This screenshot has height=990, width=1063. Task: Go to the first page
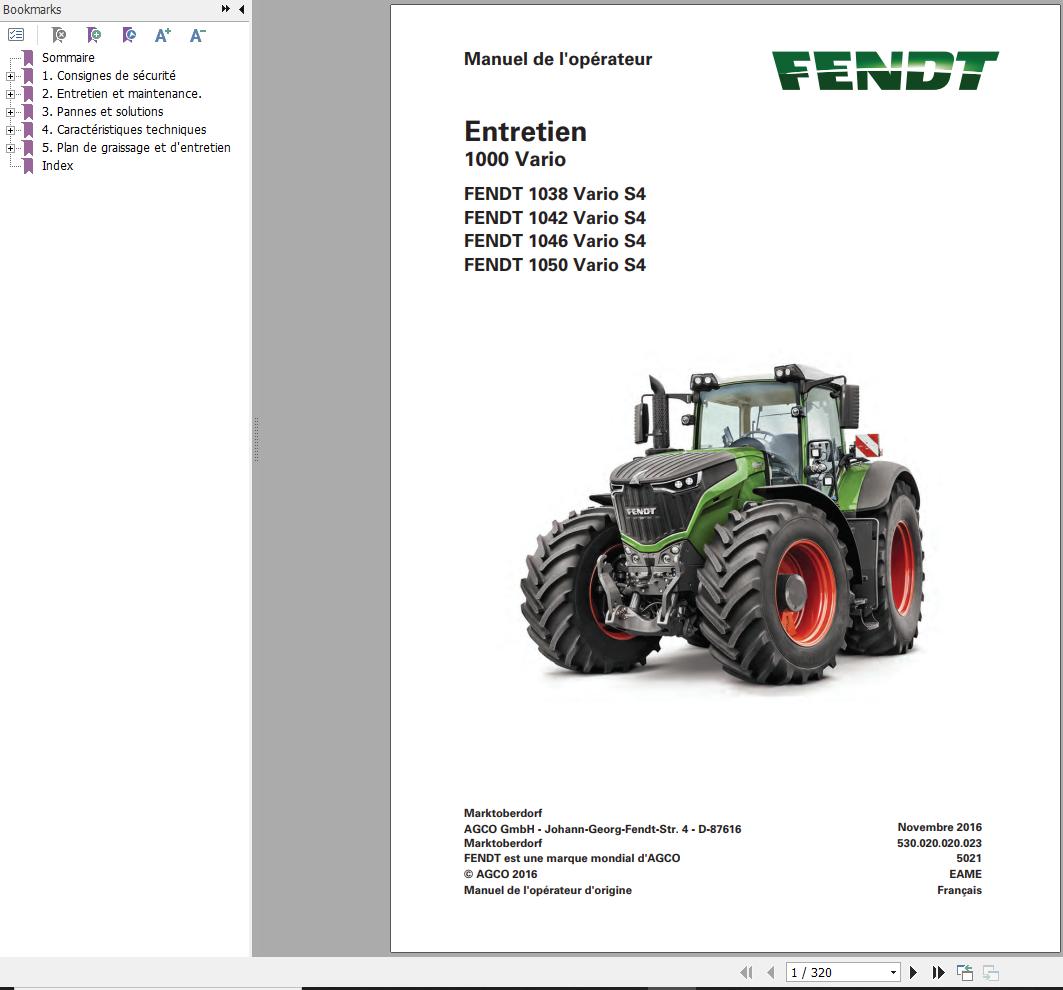746,972
